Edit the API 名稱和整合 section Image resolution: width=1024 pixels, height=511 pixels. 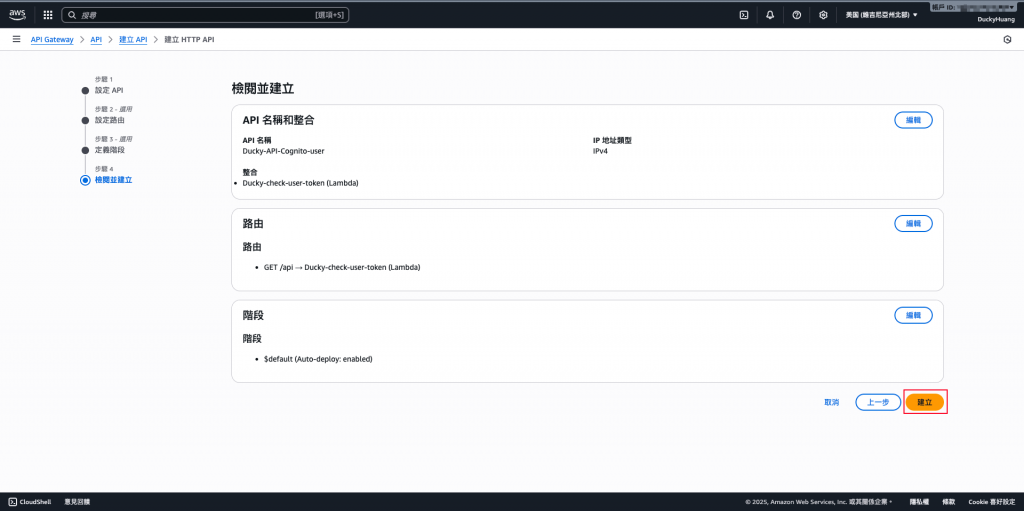[913, 120]
